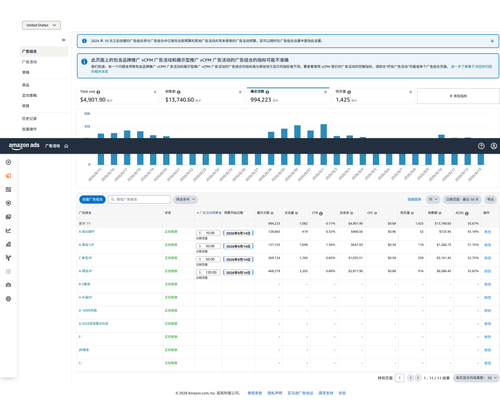Viewport: 500px width, 401px height.
Task: Remove the 1,425 metric card
Action: click(411, 92)
